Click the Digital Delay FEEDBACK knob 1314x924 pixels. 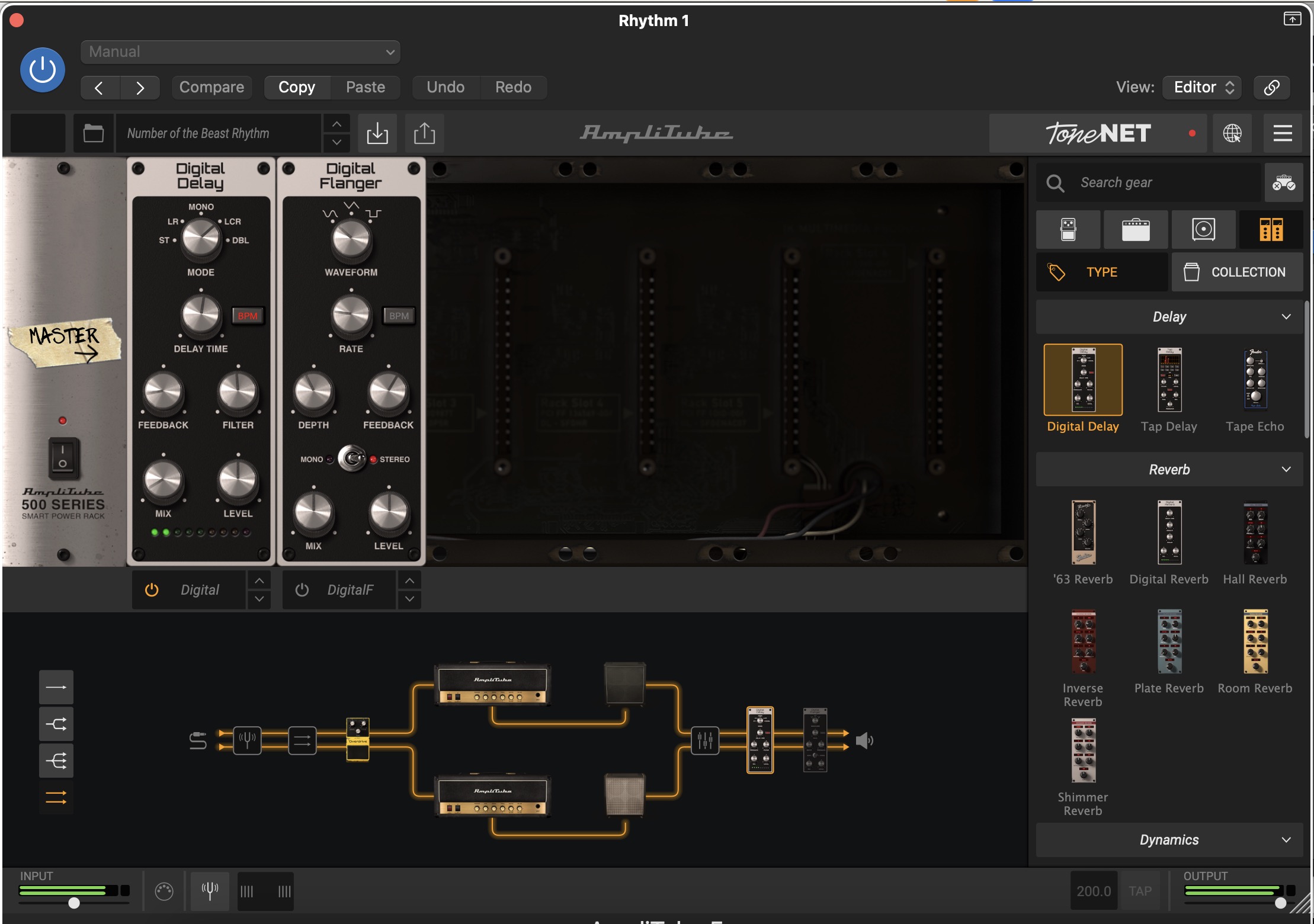163,393
